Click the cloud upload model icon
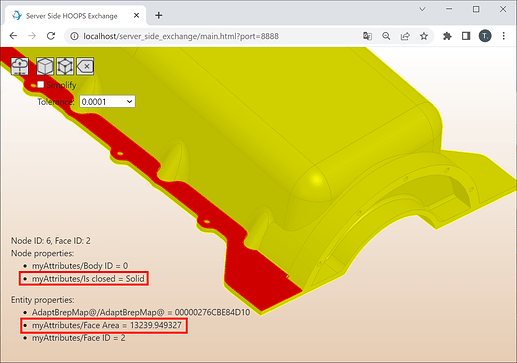 20,66
